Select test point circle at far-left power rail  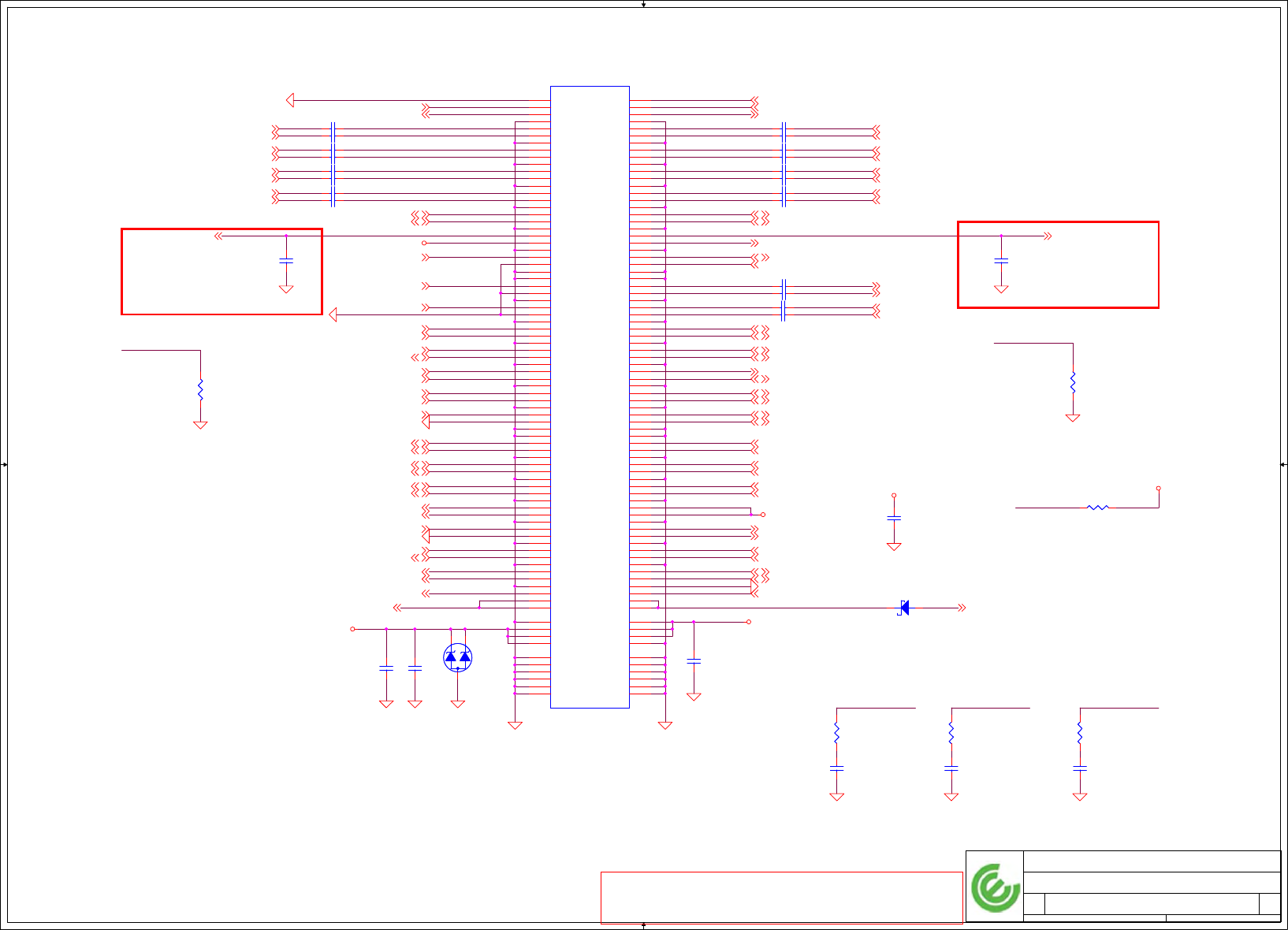352,629
